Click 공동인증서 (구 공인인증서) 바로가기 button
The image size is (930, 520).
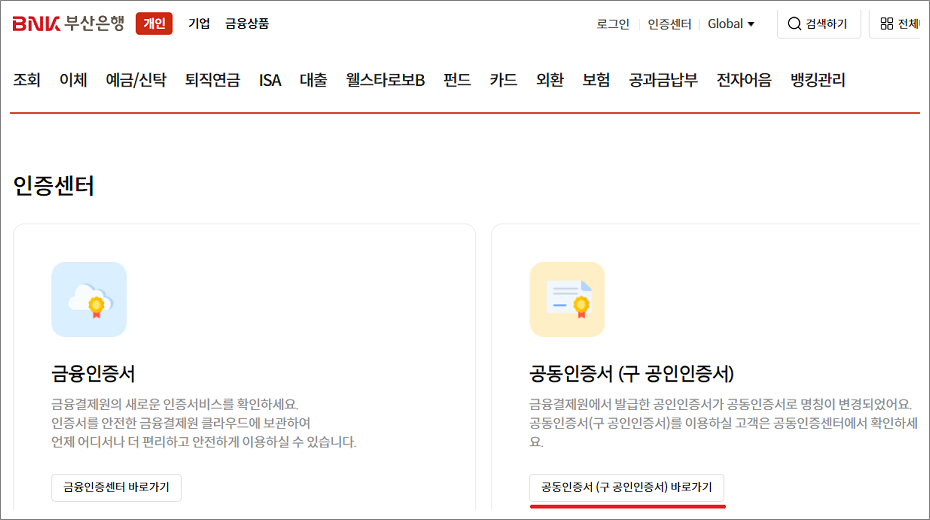click(x=626, y=487)
